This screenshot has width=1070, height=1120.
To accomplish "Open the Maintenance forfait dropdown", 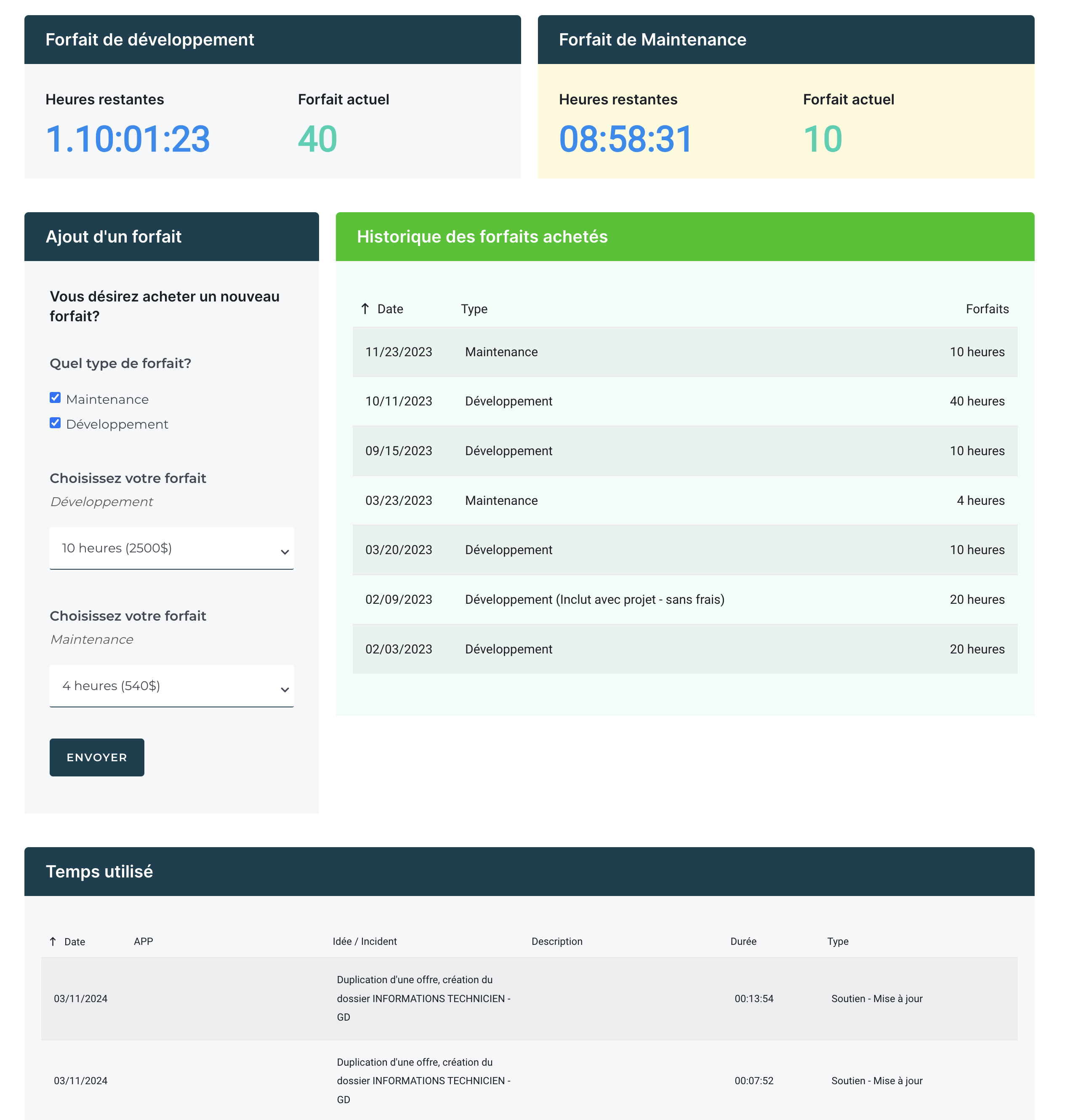I will coord(171,686).
